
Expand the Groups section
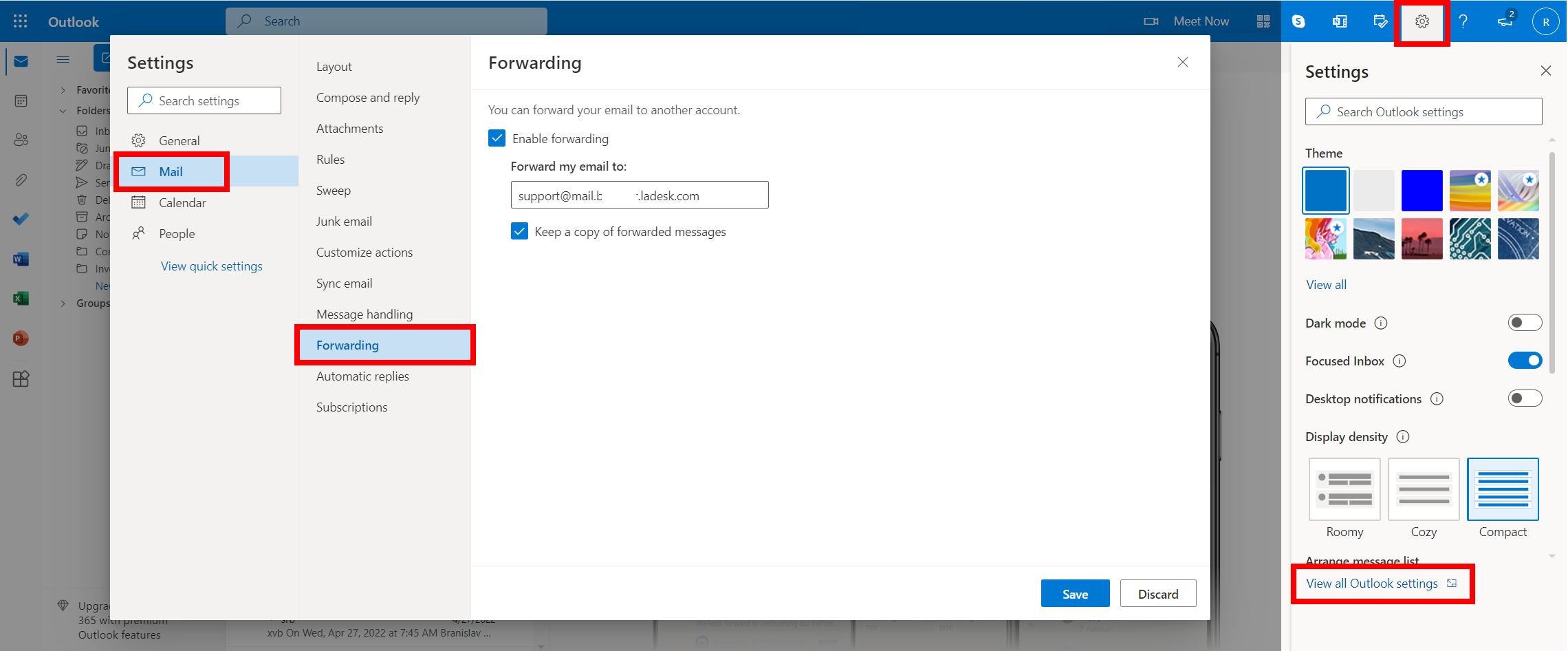click(x=63, y=303)
